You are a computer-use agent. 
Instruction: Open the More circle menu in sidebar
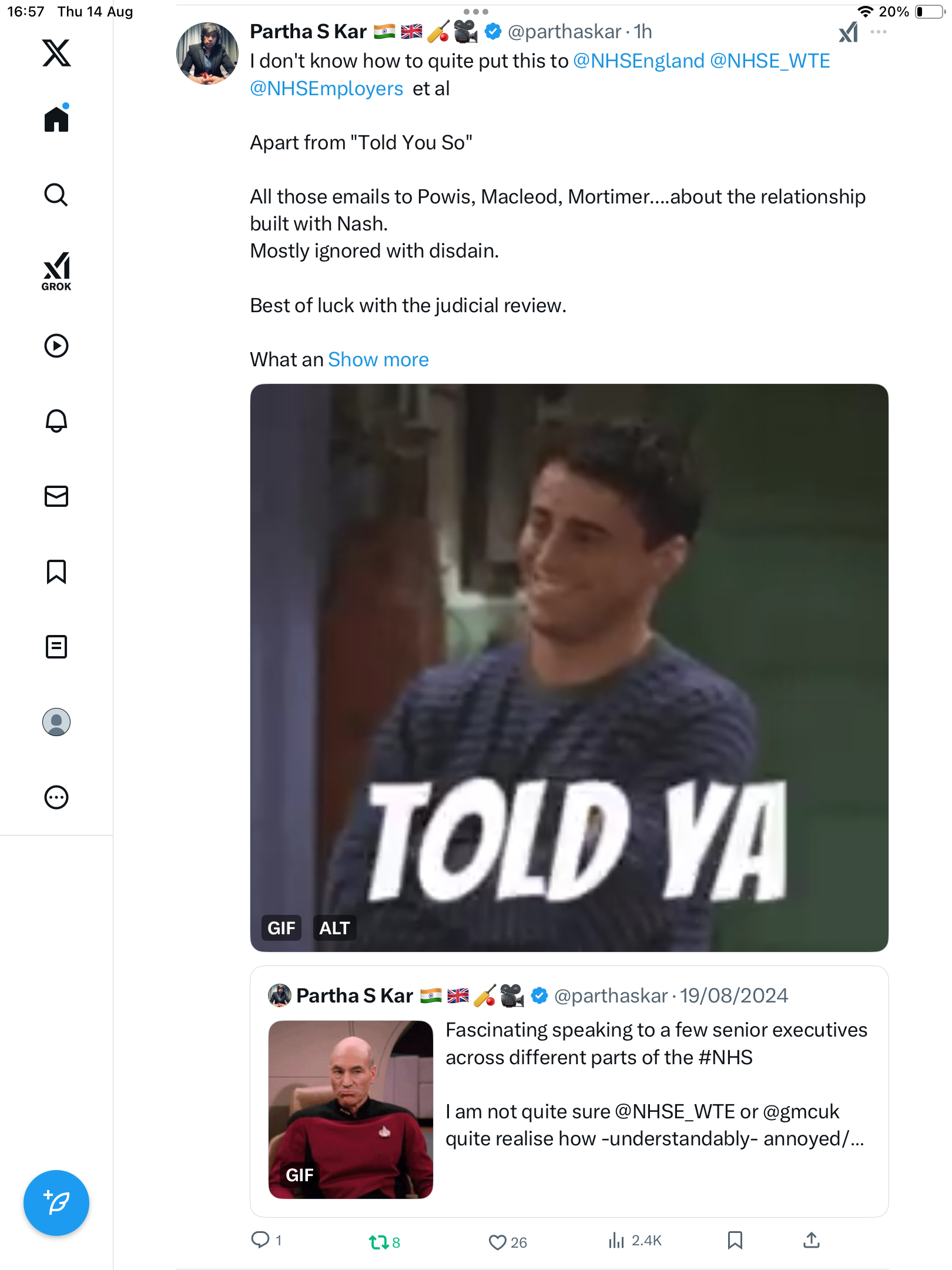[56, 797]
